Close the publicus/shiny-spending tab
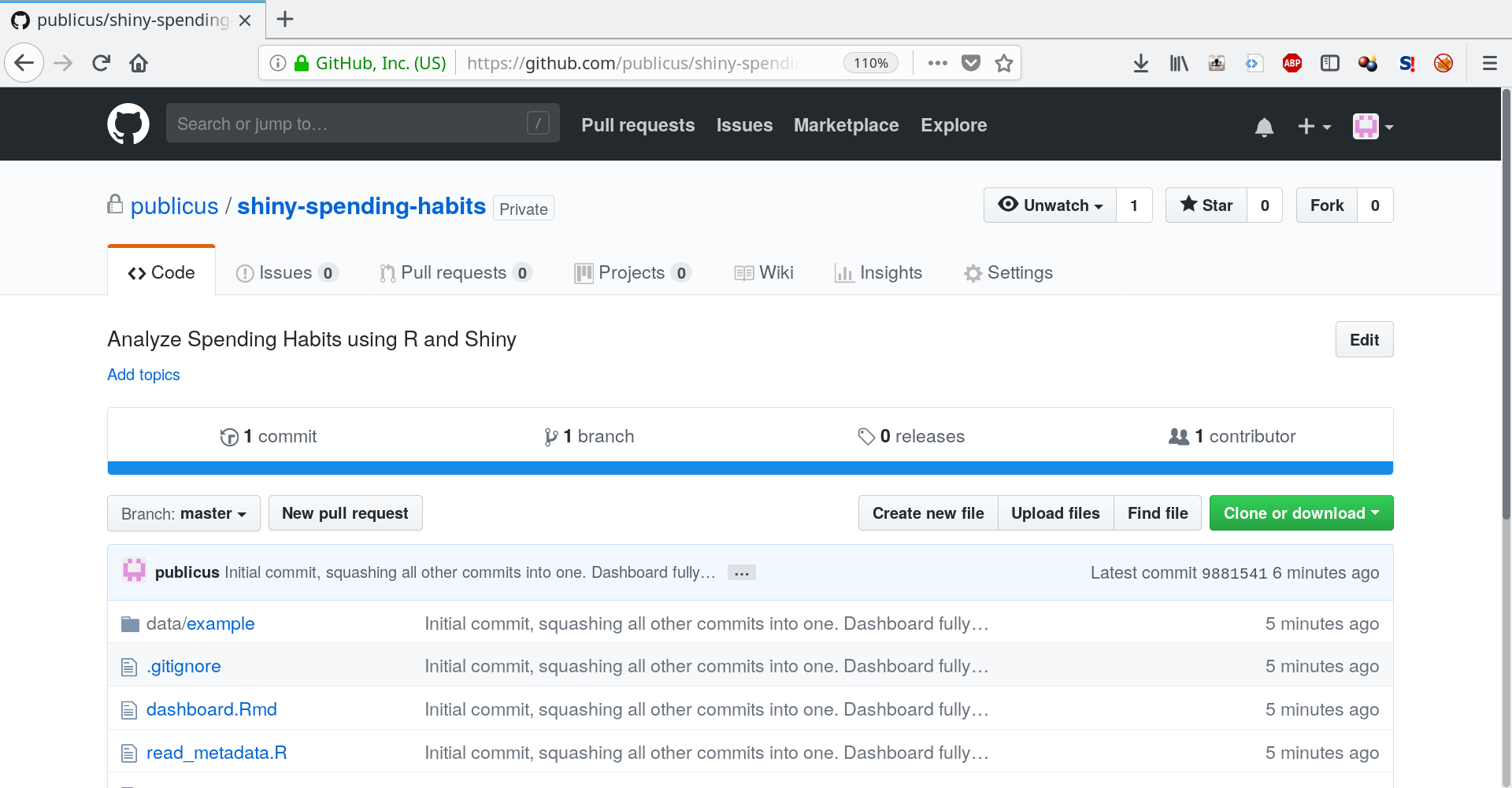 pos(245,20)
